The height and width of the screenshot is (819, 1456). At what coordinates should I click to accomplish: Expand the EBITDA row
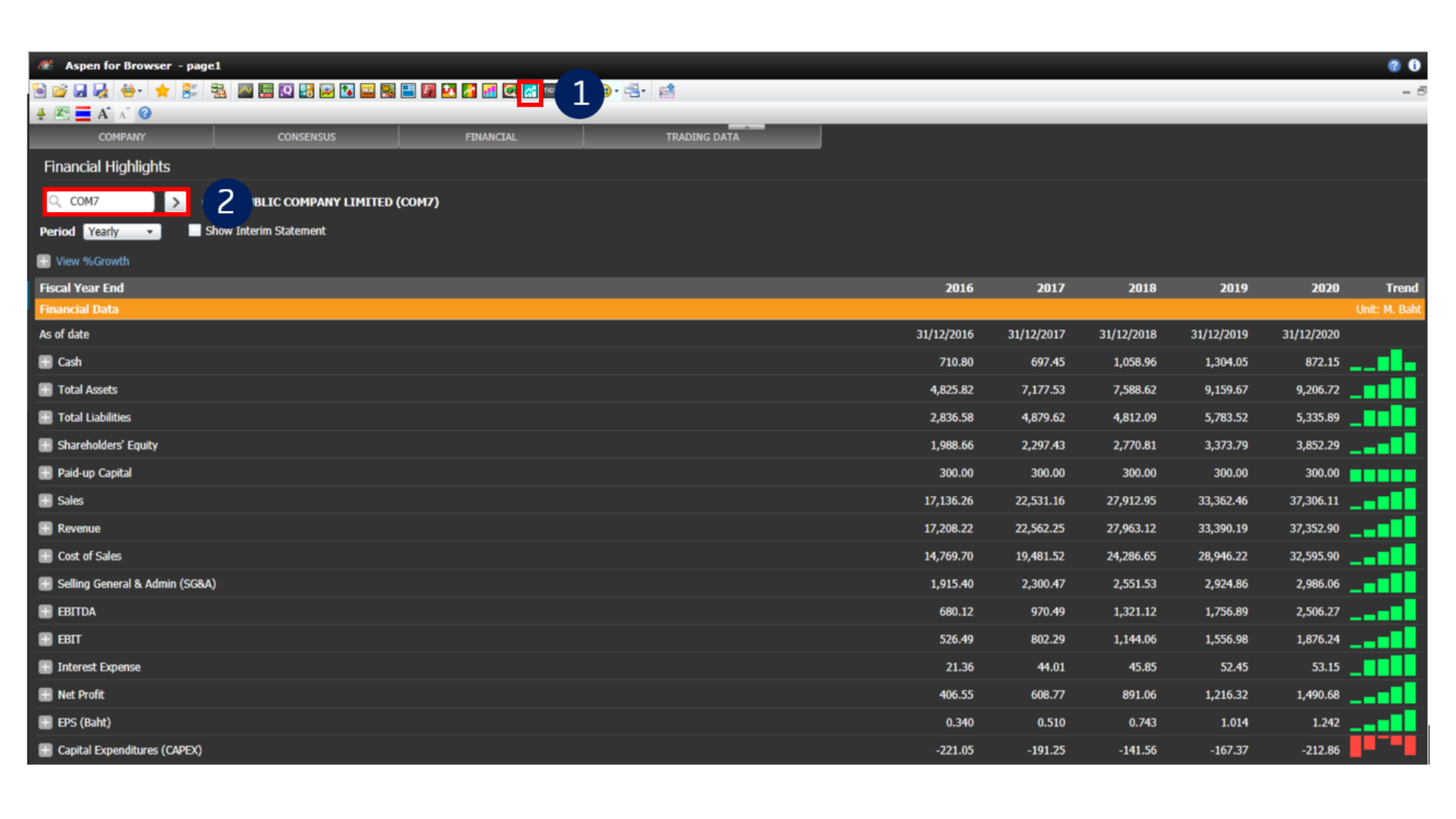[45, 611]
